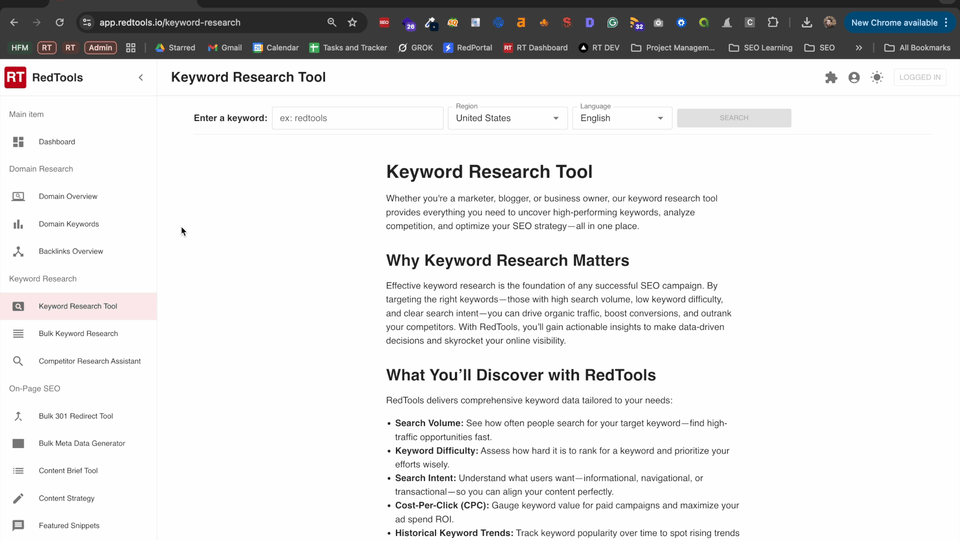Click the LOGGED IN button
This screenshot has height=540, width=960.
pos(920,77)
